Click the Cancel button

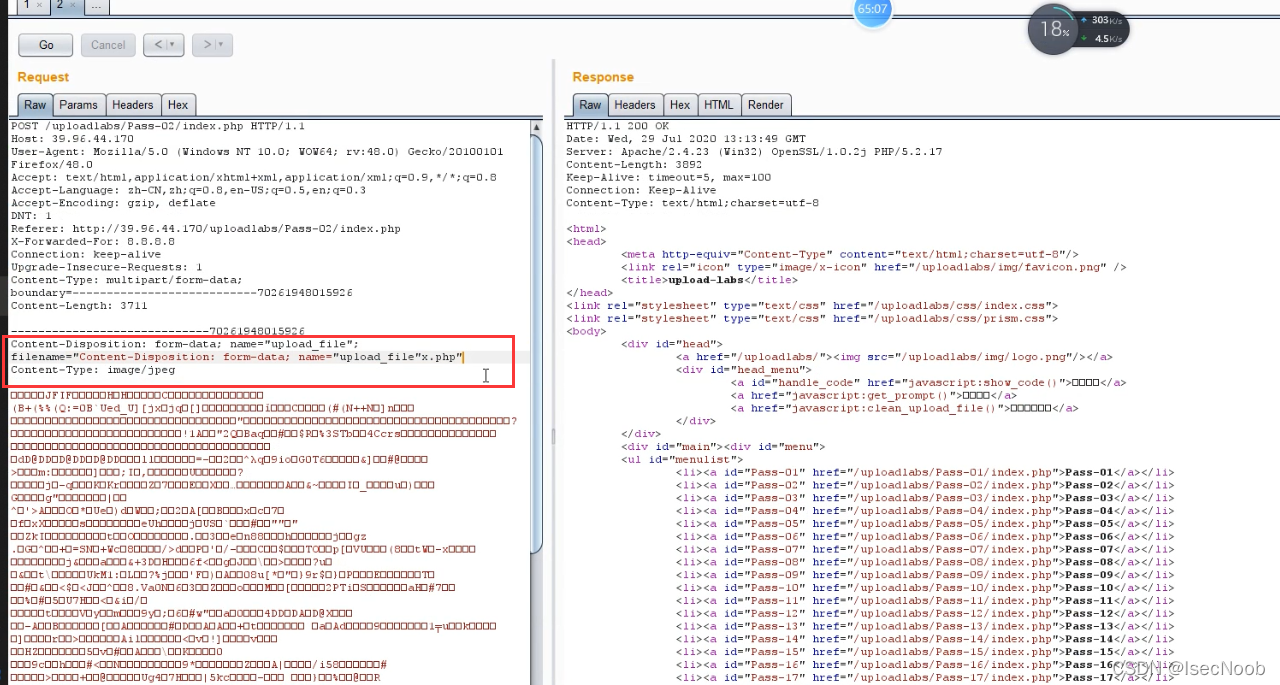click(x=108, y=45)
